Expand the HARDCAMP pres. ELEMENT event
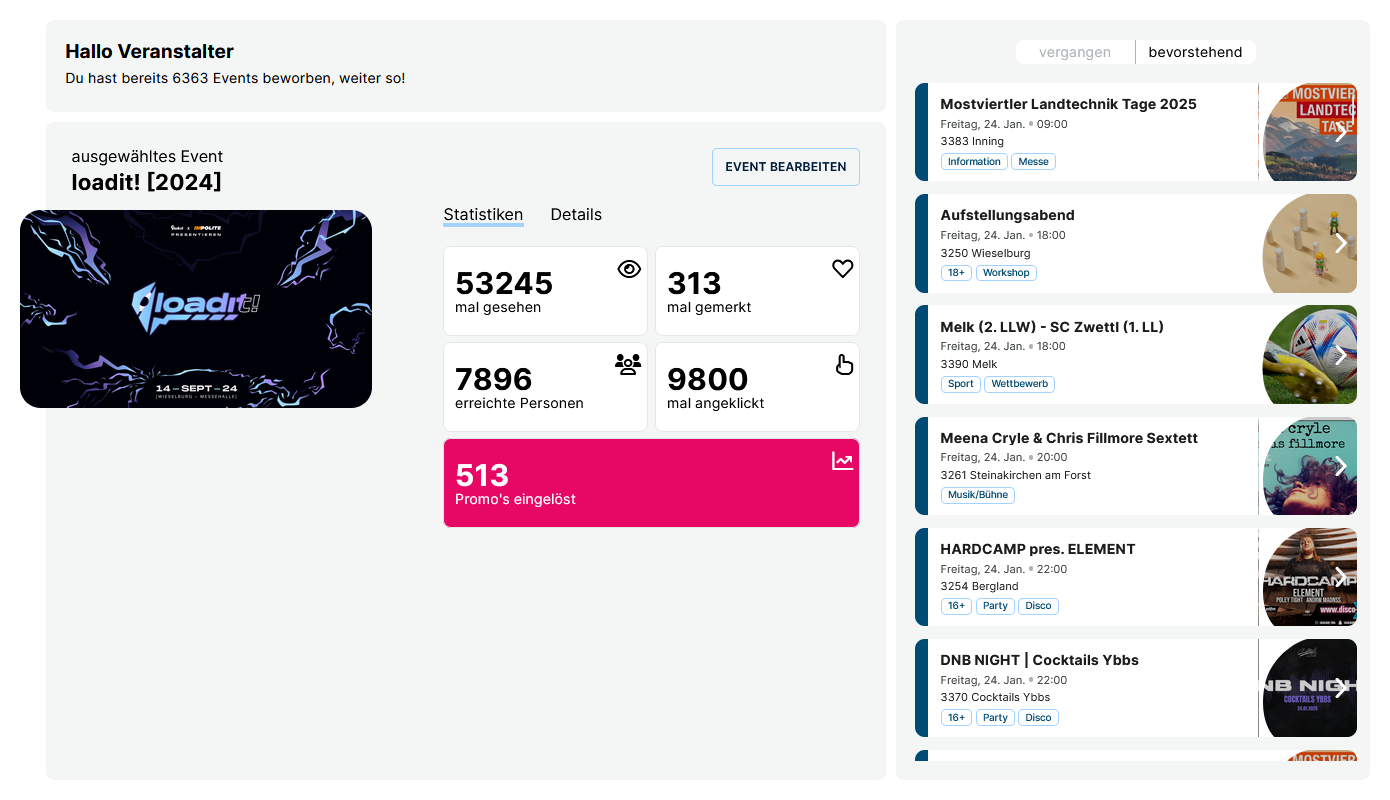This screenshot has height=800, width=1390. click(x=1341, y=576)
